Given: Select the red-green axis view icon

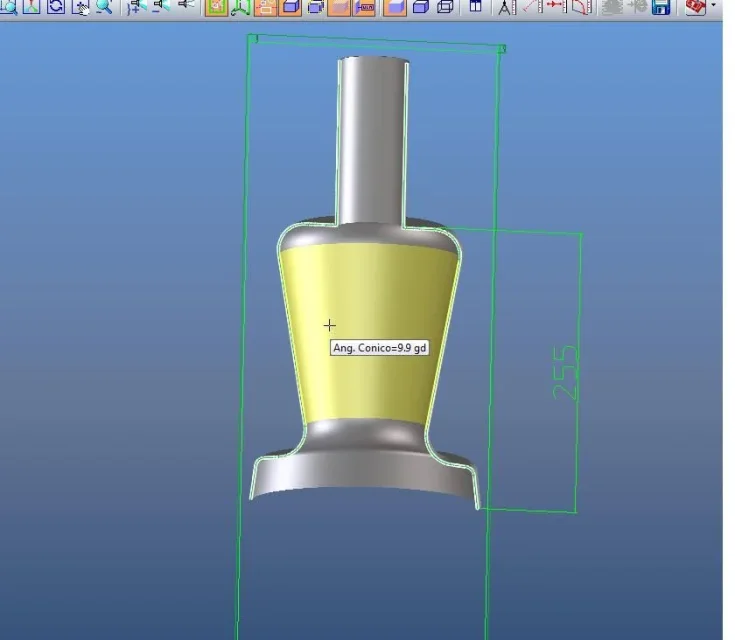Looking at the screenshot, I should click(x=32, y=7).
